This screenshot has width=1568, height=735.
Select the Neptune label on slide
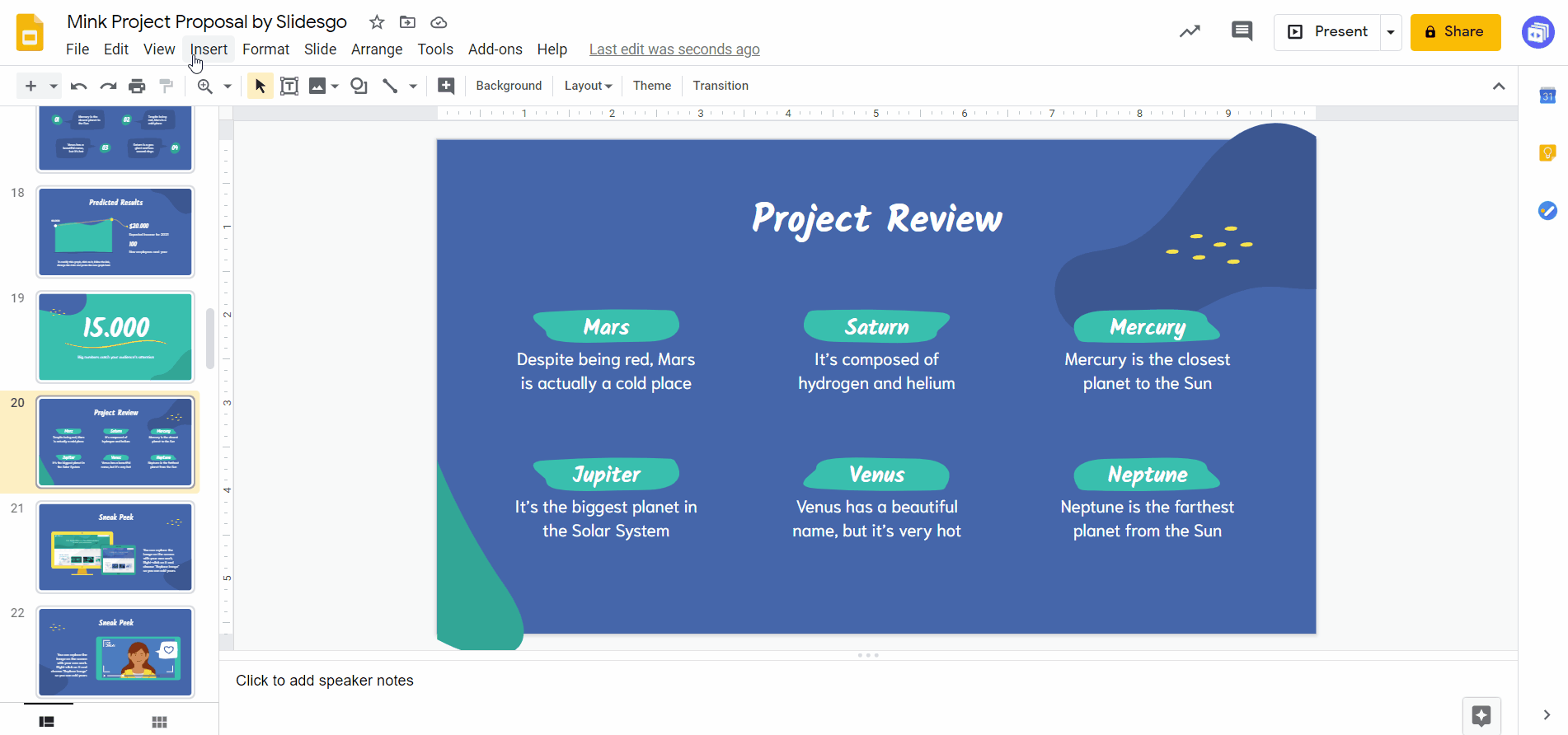(1147, 475)
